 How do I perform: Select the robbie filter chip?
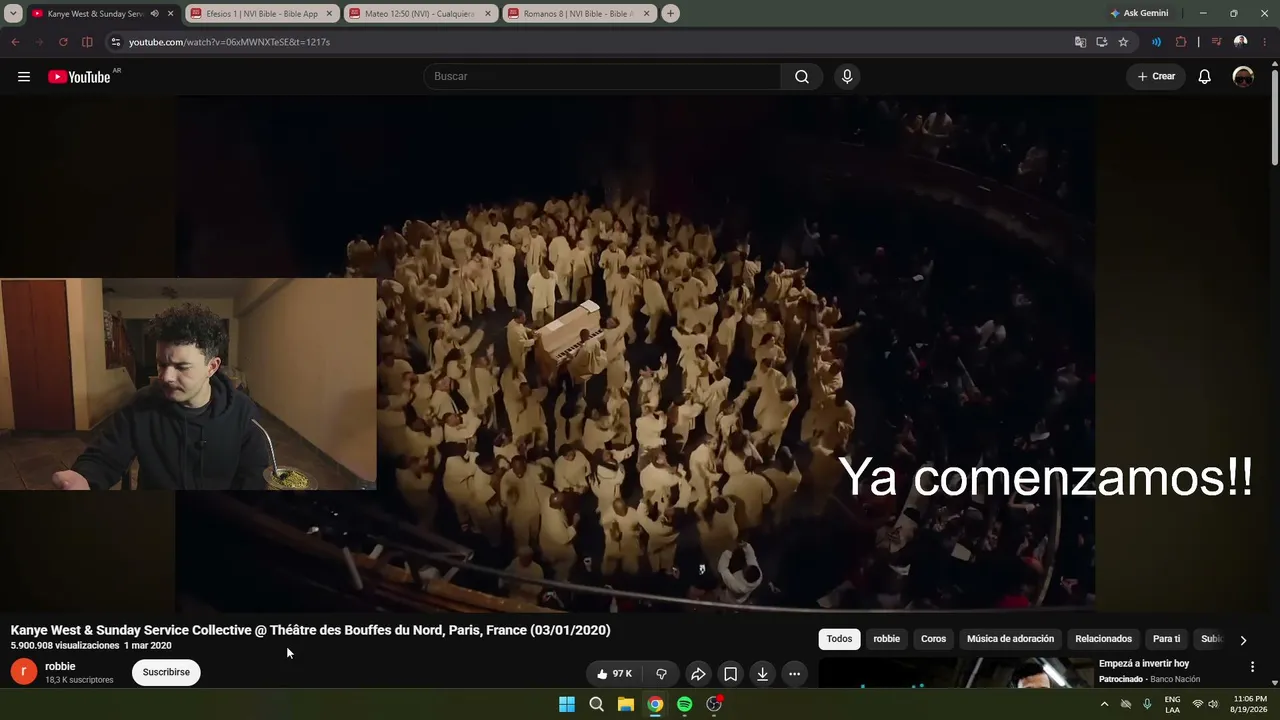tap(887, 639)
